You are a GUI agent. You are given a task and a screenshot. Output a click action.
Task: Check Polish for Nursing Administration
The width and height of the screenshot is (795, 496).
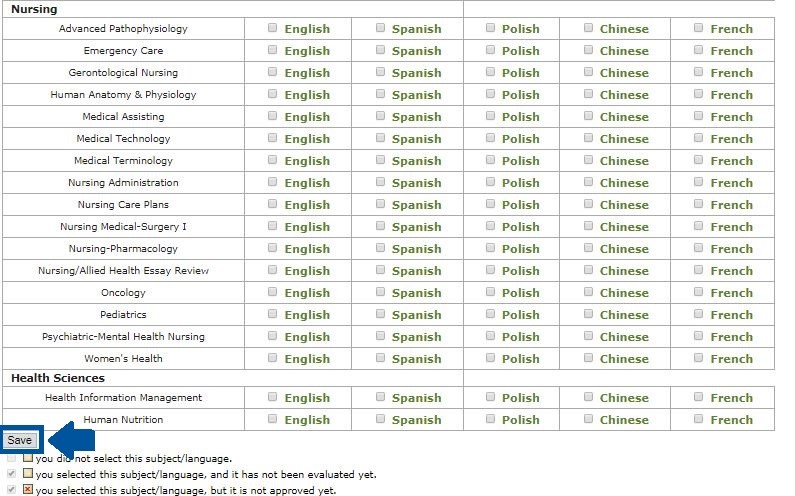coord(490,182)
